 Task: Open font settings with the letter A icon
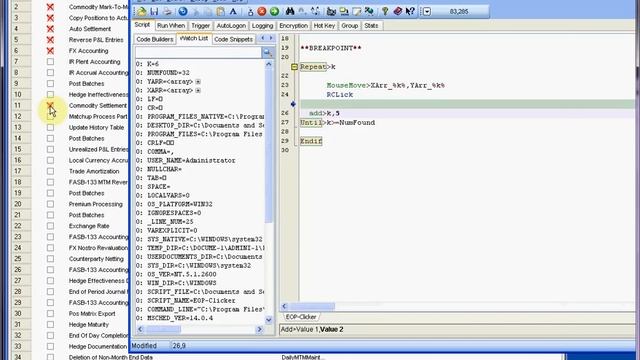pos(233,11)
